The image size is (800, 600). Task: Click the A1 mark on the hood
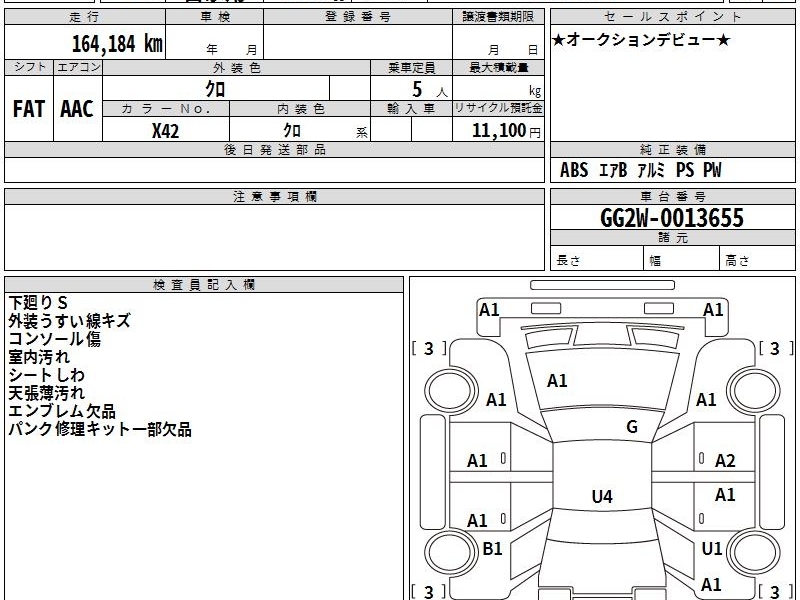pos(557,381)
